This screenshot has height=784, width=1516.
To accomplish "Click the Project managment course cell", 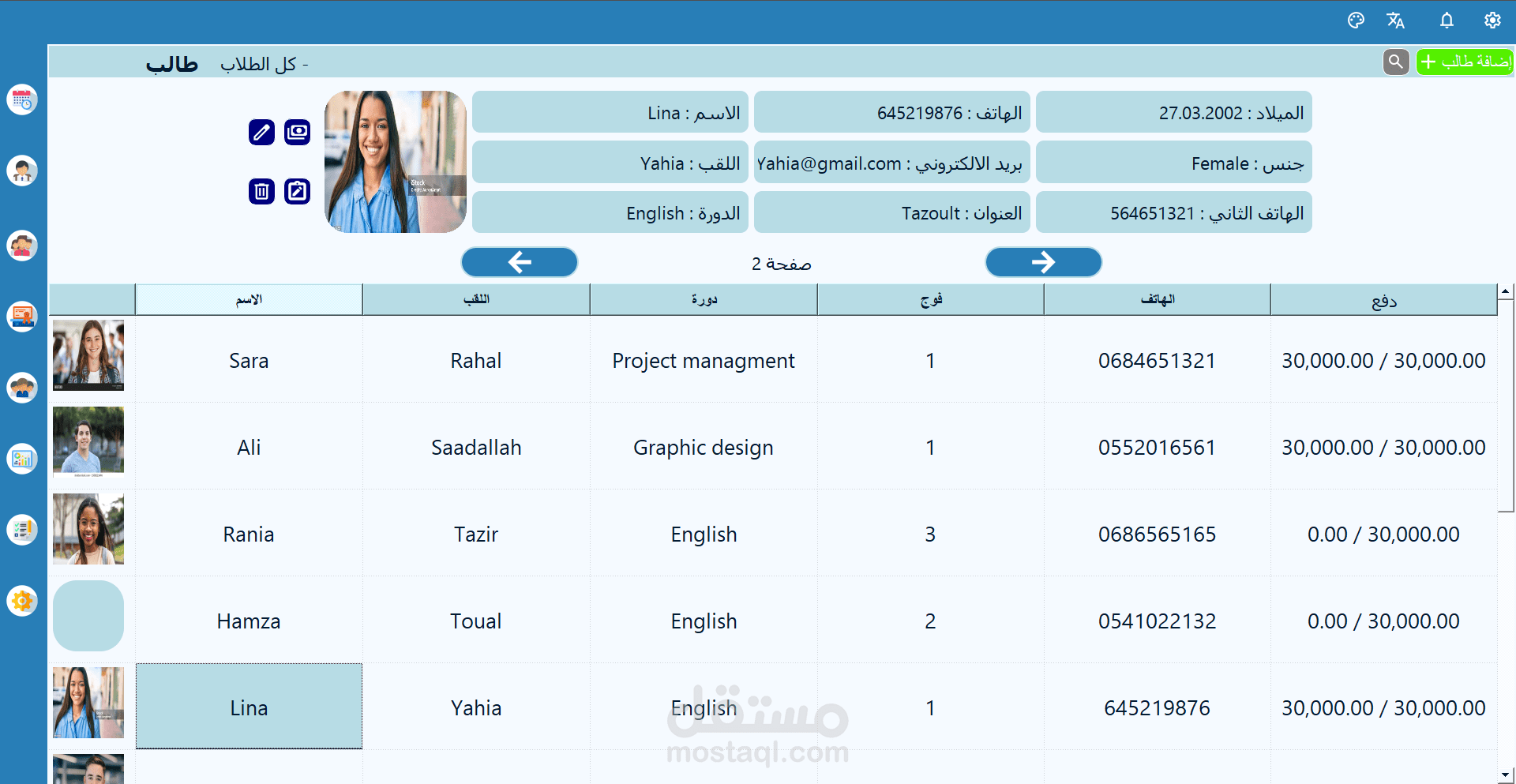I will coord(704,360).
